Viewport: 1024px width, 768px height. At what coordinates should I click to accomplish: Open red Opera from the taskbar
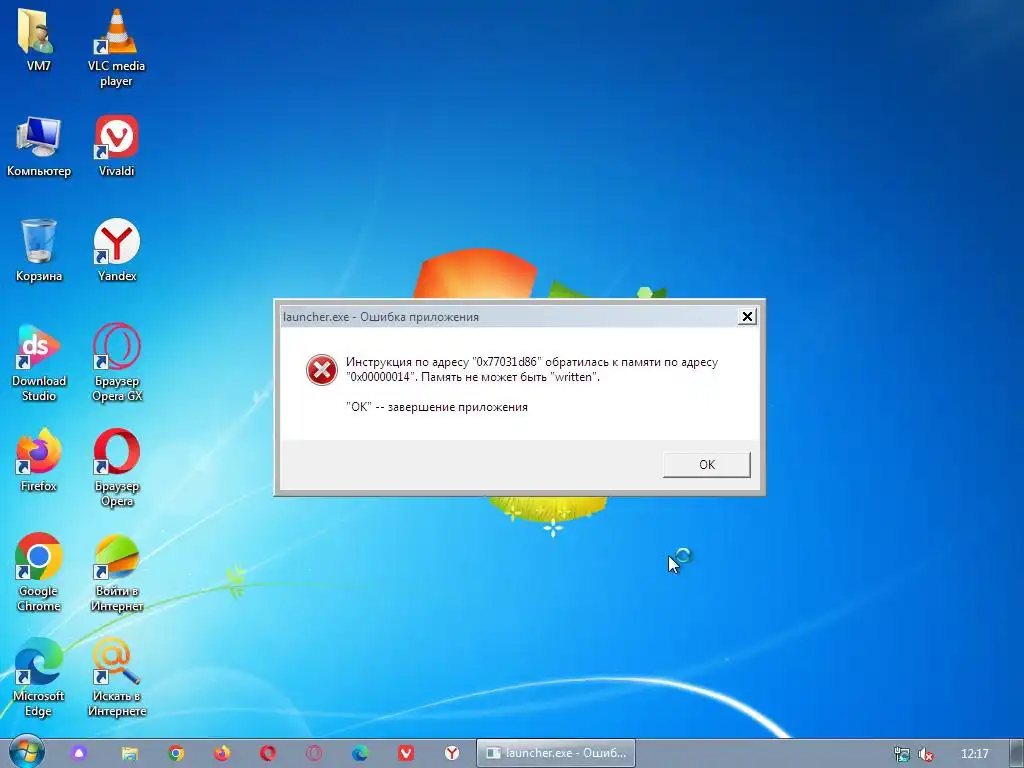(268, 753)
